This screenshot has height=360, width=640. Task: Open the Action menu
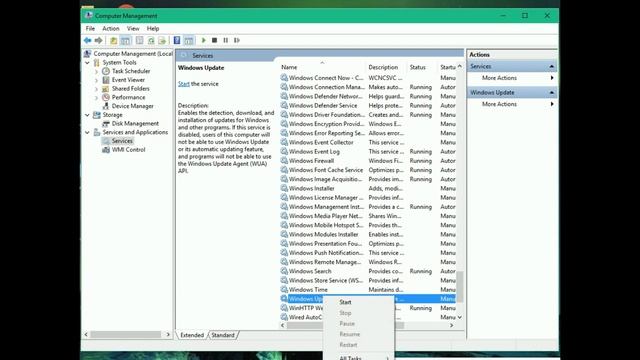click(x=111, y=29)
